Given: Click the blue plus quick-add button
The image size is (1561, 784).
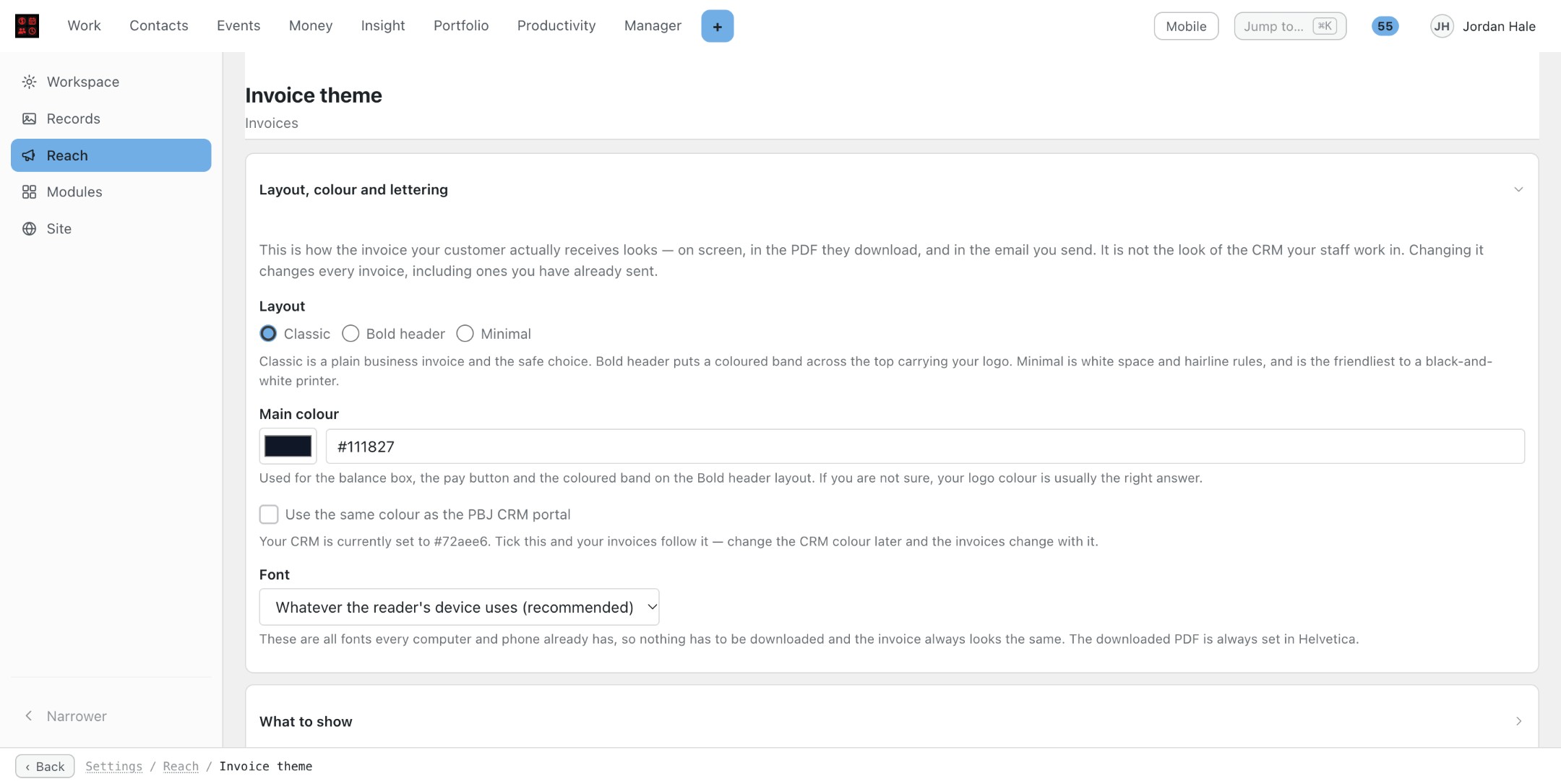Looking at the screenshot, I should pyautogui.click(x=717, y=26).
